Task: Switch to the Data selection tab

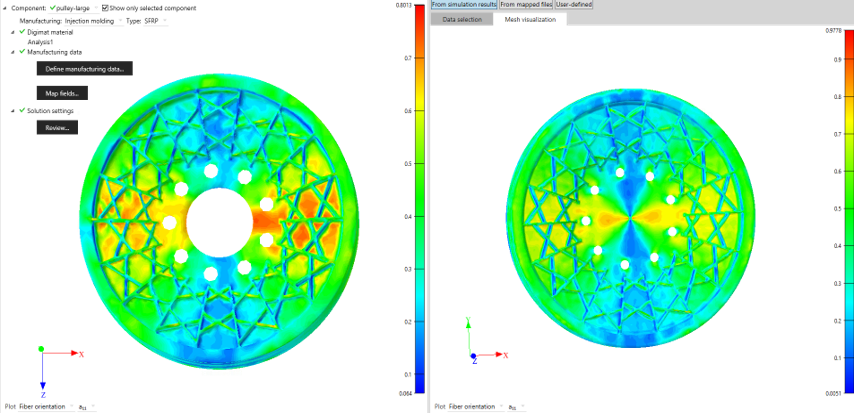Action: [462, 19]
